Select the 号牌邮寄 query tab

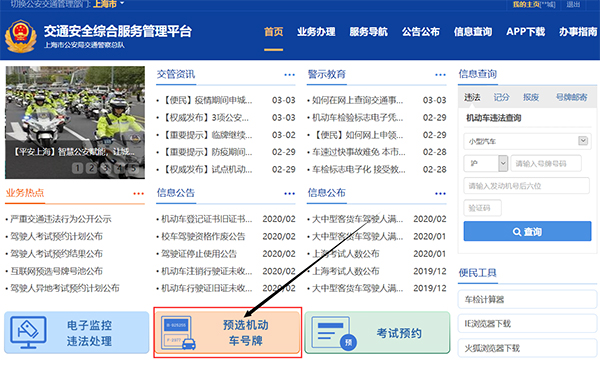[571, 97]
